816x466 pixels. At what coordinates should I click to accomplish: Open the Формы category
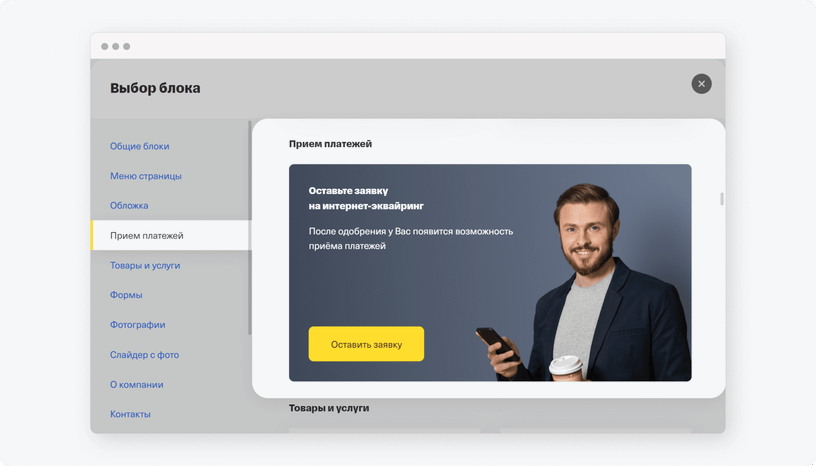click(x=126, y=295)
